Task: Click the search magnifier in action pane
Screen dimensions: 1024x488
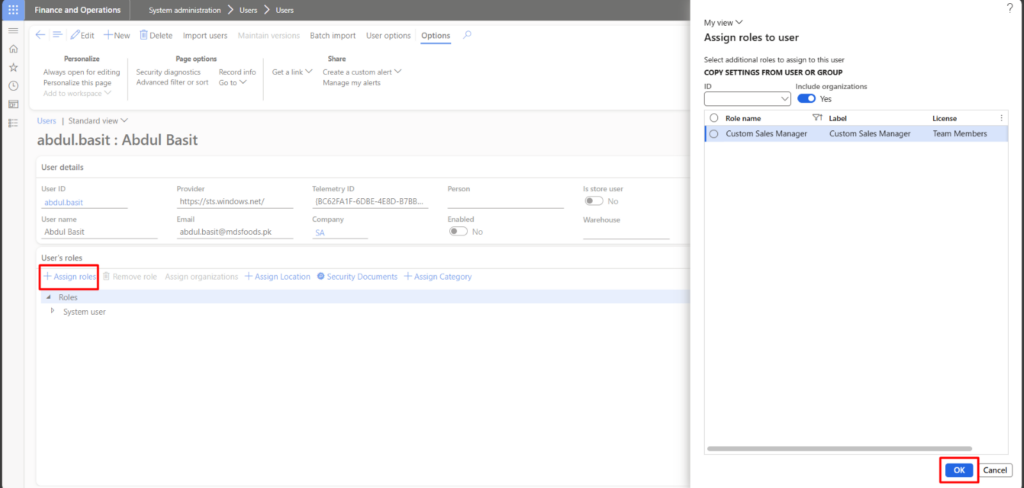Action: [x=467, y=35]
